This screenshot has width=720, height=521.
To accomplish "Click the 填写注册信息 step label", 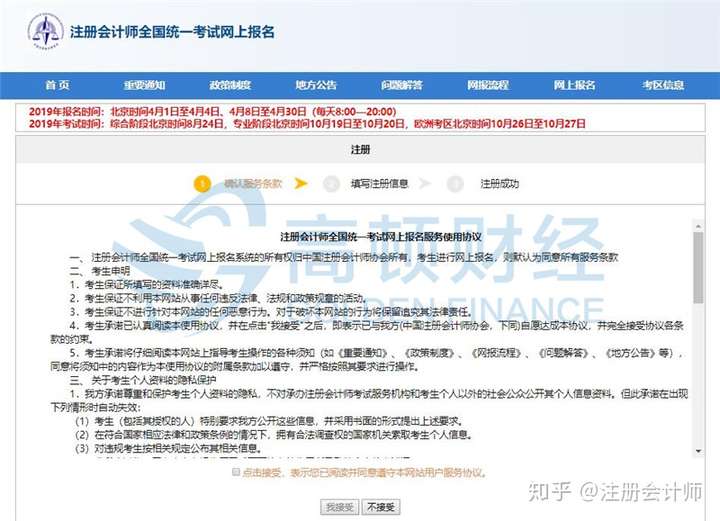I will [x=379, y=184].
